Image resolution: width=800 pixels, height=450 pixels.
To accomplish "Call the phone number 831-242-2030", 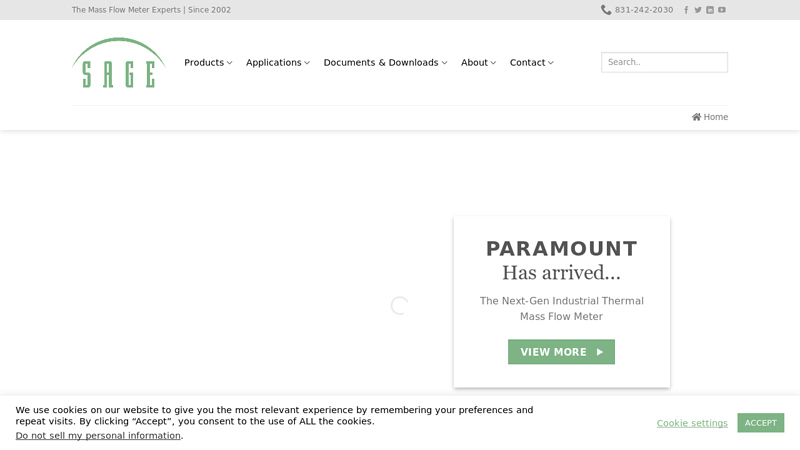I will [644, 10].
